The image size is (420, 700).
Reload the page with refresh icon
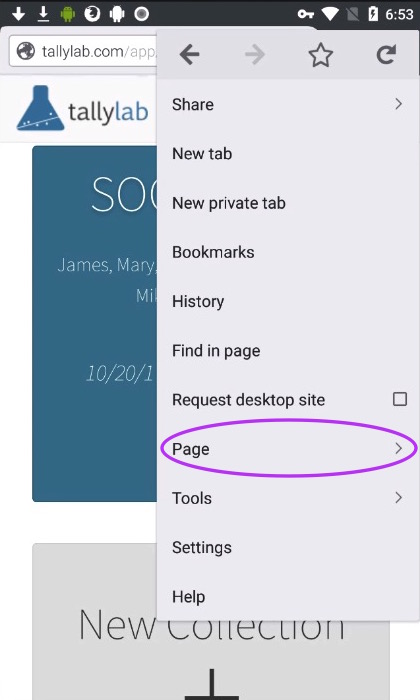(386, 54)
